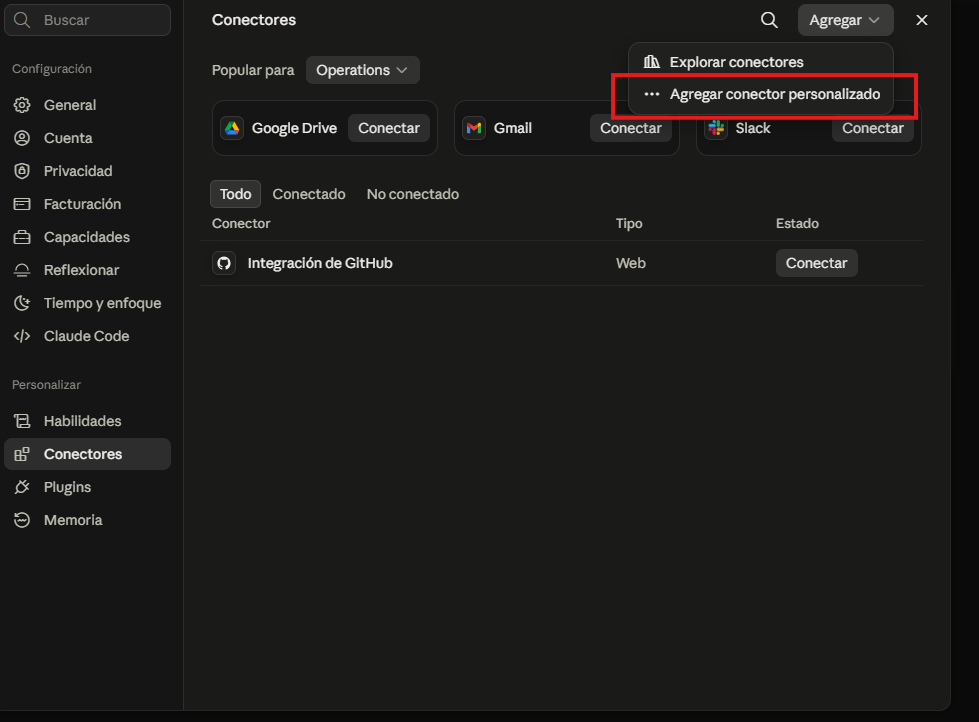
Task: Go to Habilidades section
Action: pos(87,421)
